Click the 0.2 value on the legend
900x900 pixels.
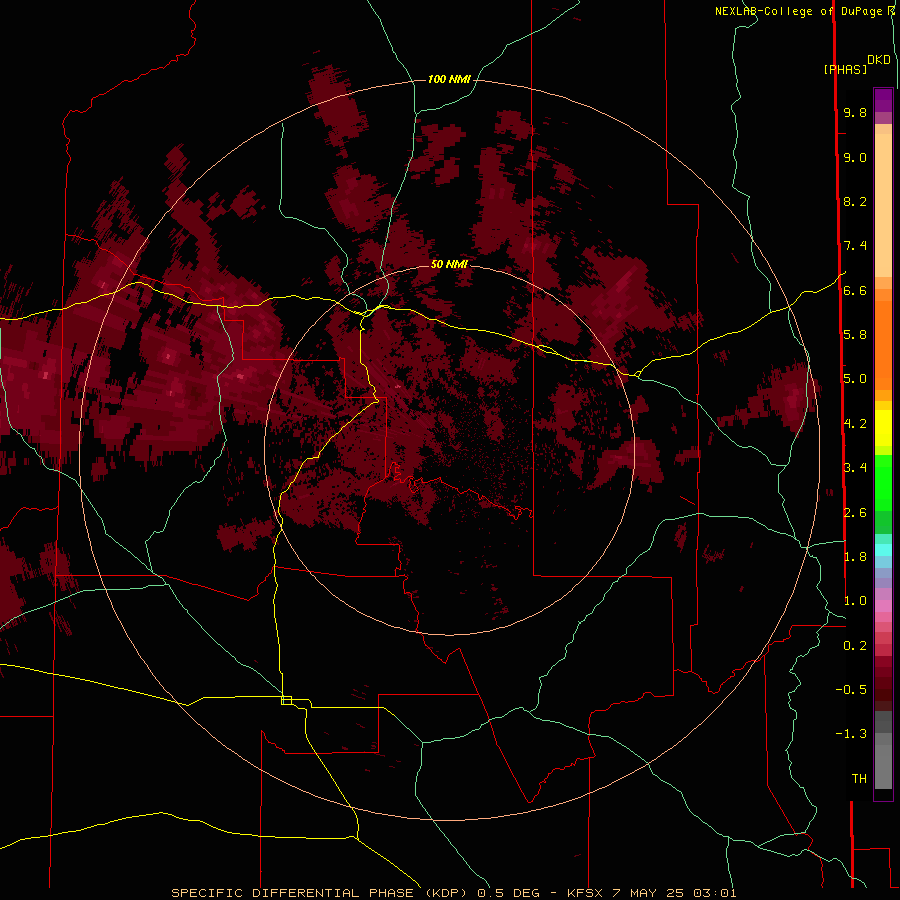tap(855, 646)
